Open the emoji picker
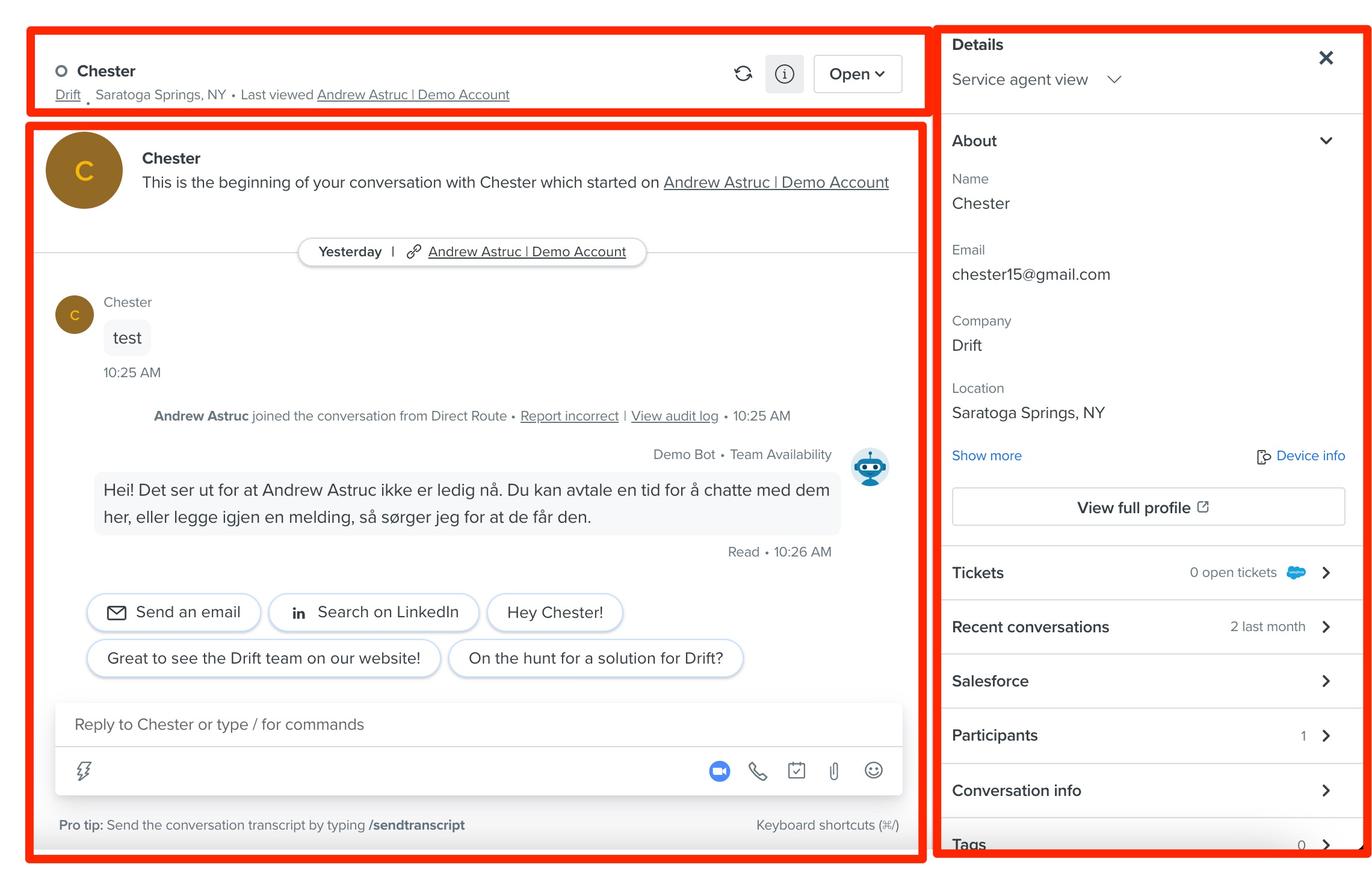 click(873, 770)
